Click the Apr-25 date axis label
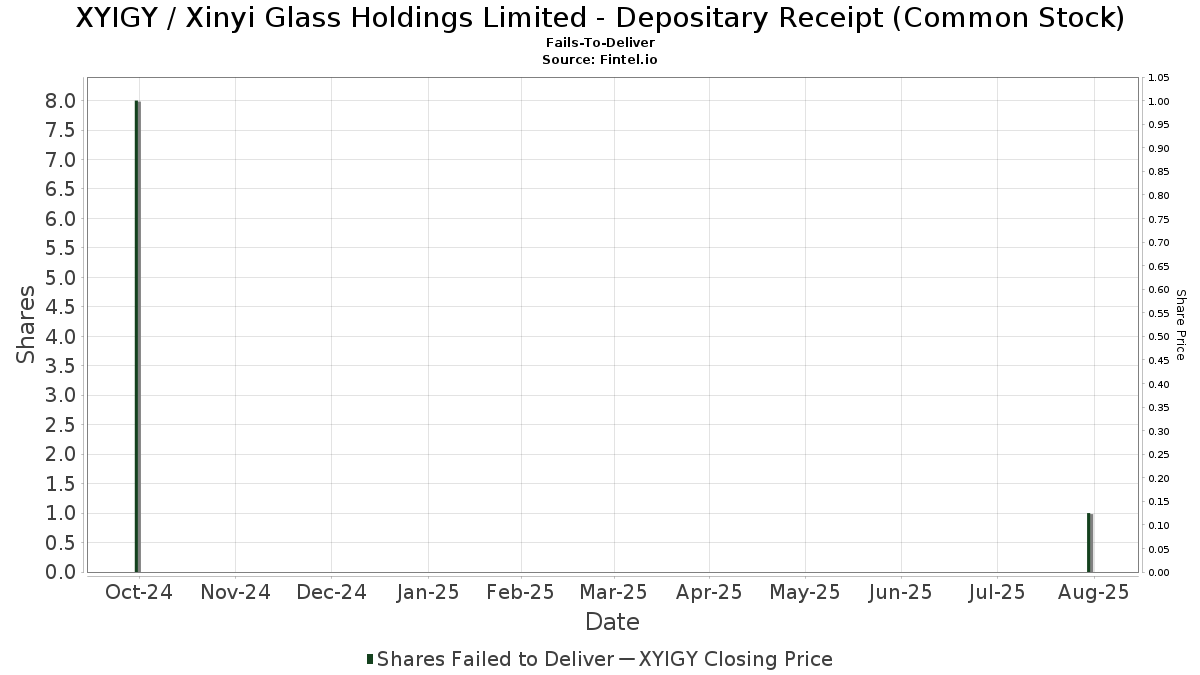Screen dimensions: 1200x675 pyautogui.click(x=709, y=592)
